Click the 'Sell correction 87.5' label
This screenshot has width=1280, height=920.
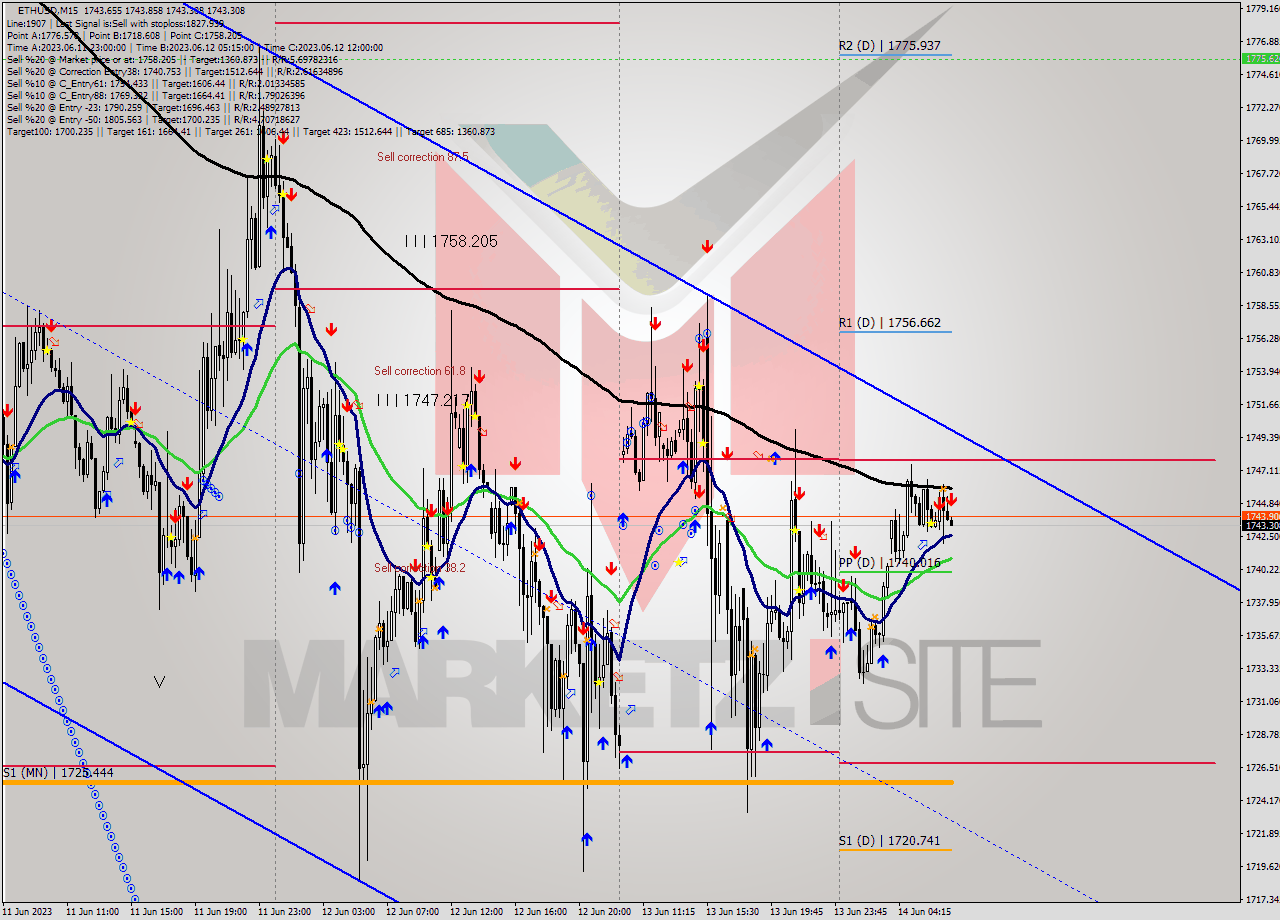422,157
